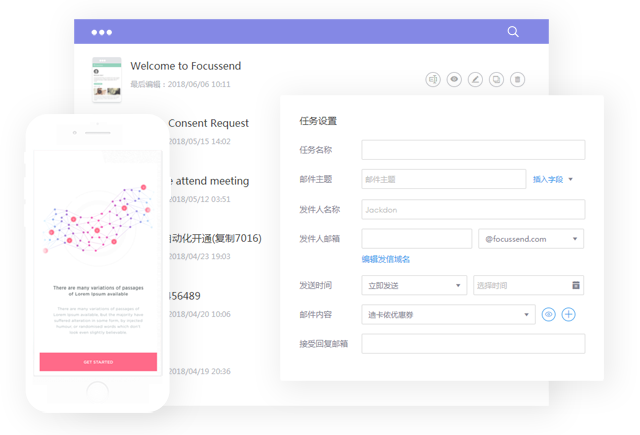The image size is (640, 435).
Task: Copy the Welcome to Focussend template
Action: tap(496, 79)
